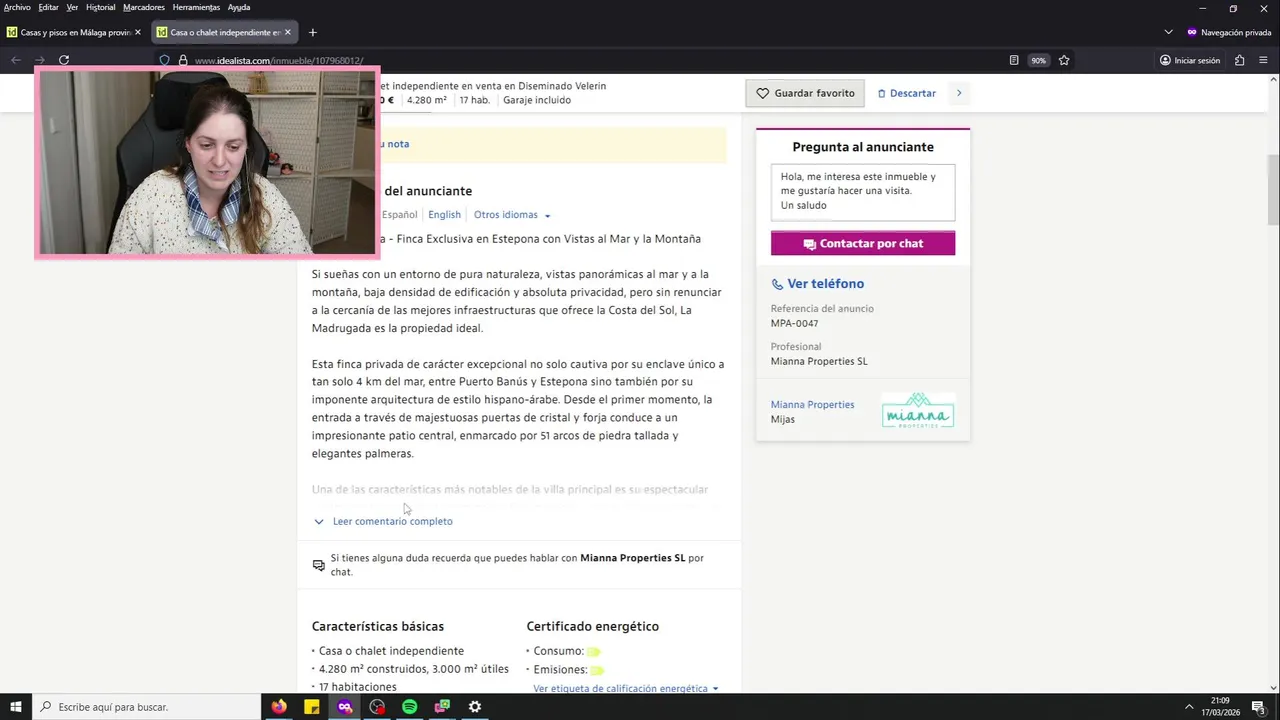Click the Mianna Properties logo
This screenshot has height=720, width=1280.
tap(918, 411)
